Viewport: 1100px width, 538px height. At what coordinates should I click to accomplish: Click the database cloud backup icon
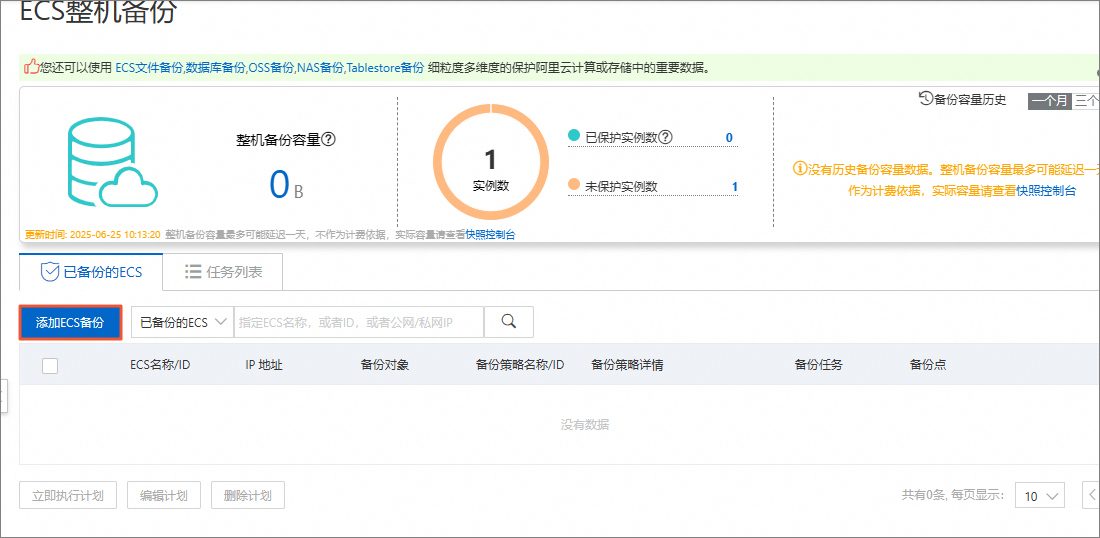[x=112, y=162]
